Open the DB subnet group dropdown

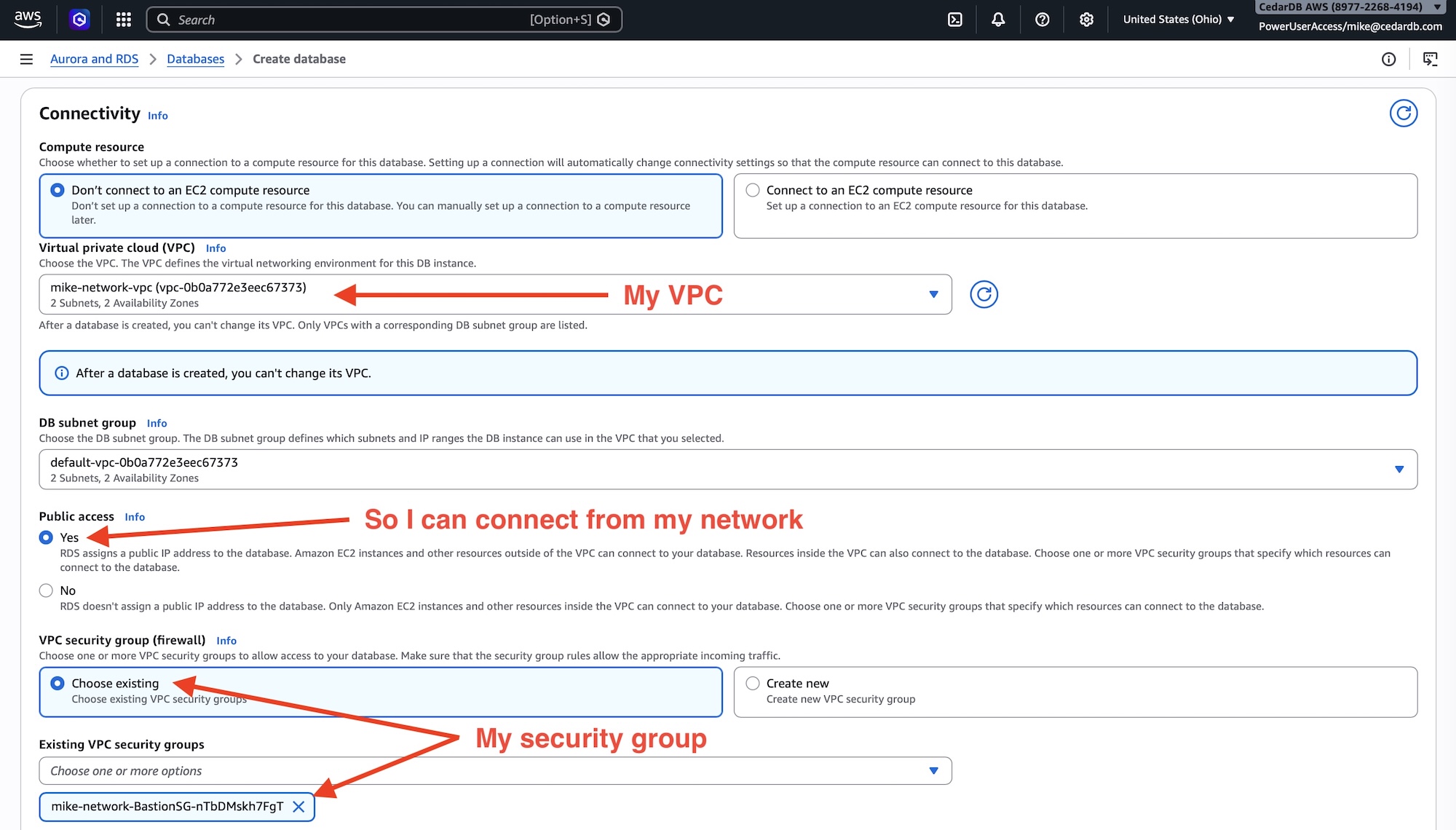pyautogui.click(x=1398, y=469)
